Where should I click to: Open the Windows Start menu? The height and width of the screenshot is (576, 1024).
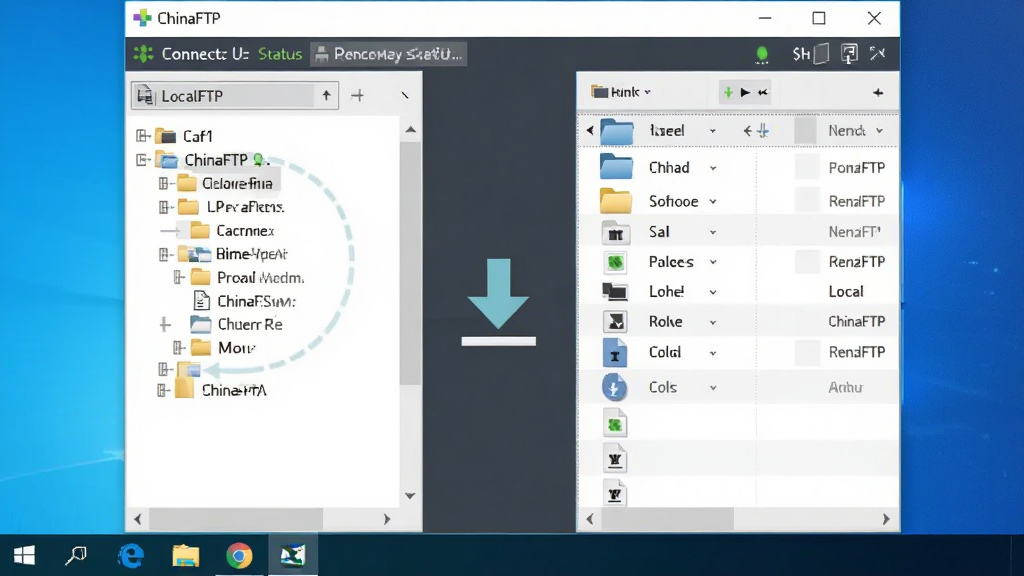[x=24, y=556]
